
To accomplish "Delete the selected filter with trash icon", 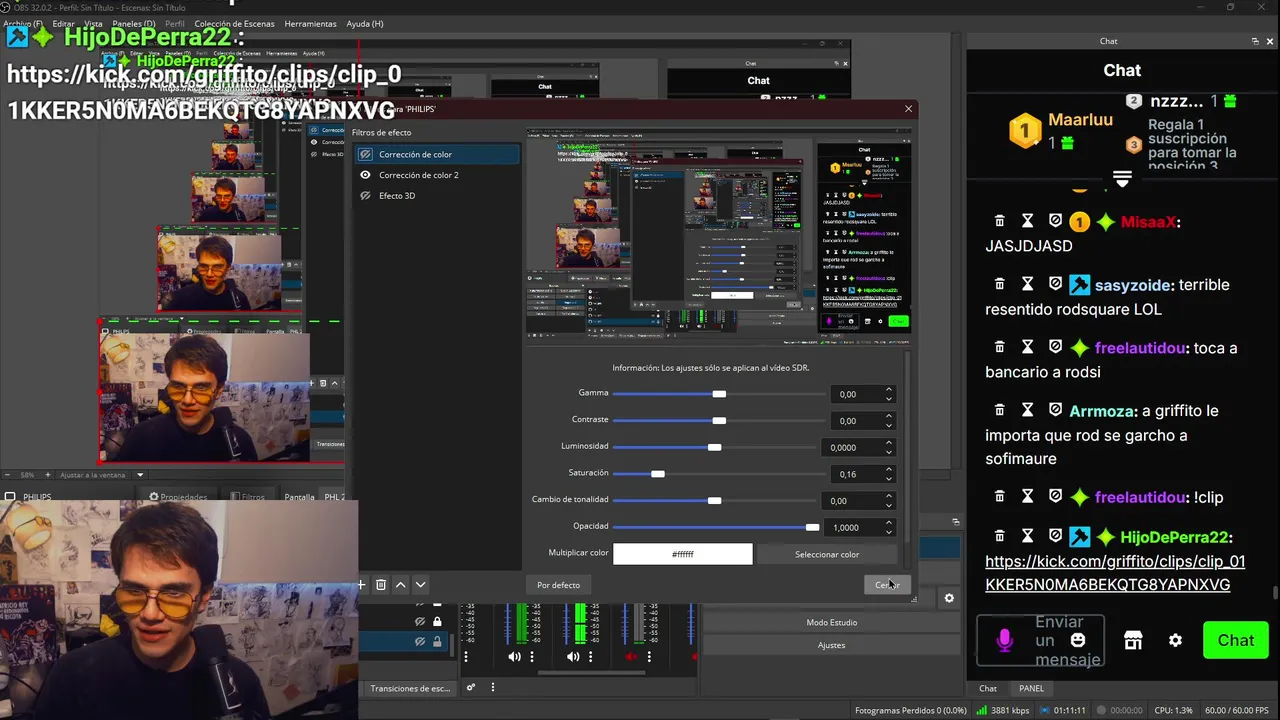I will 381,585.
